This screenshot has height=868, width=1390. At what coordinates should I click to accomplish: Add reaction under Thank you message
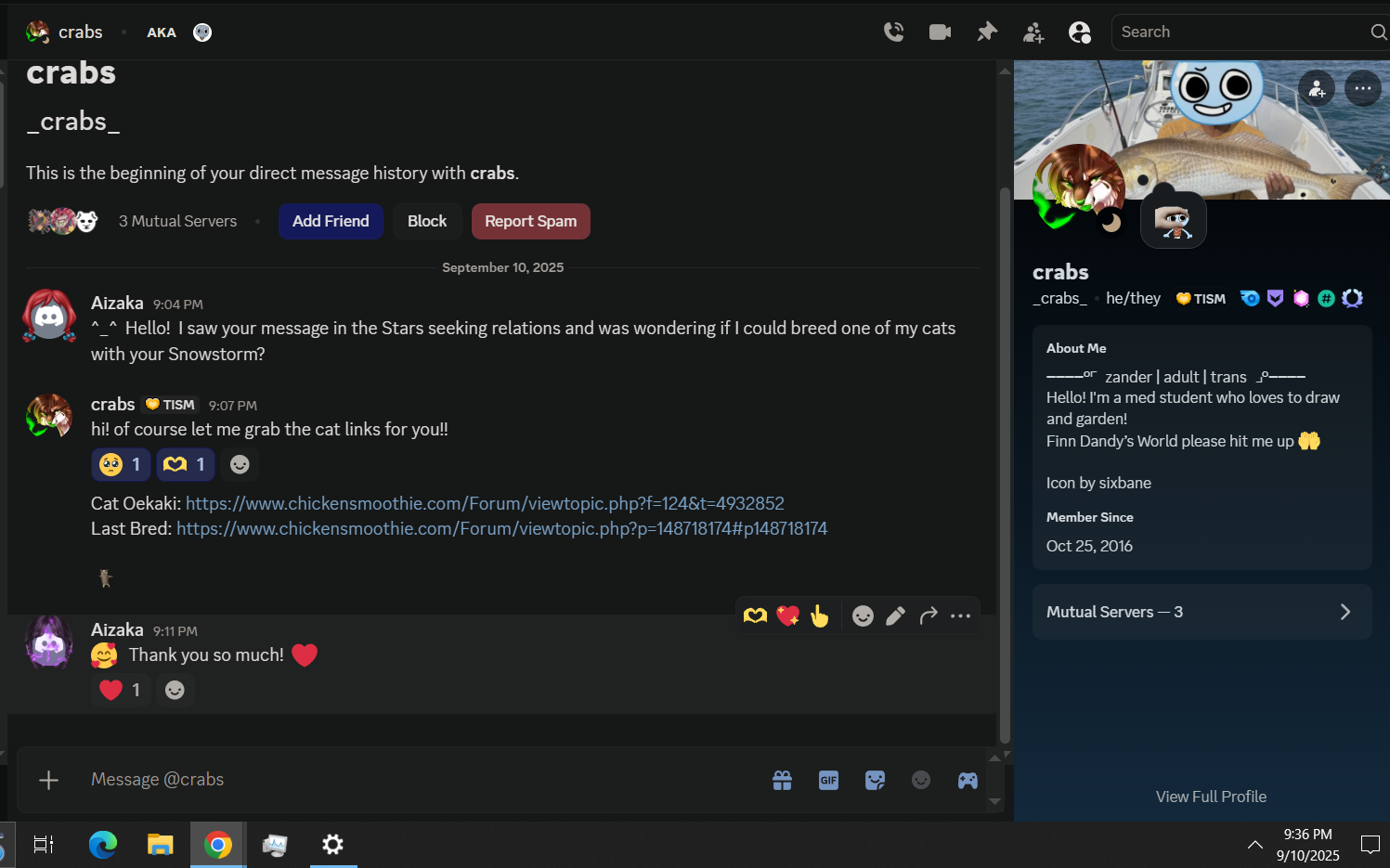point(175,690)
